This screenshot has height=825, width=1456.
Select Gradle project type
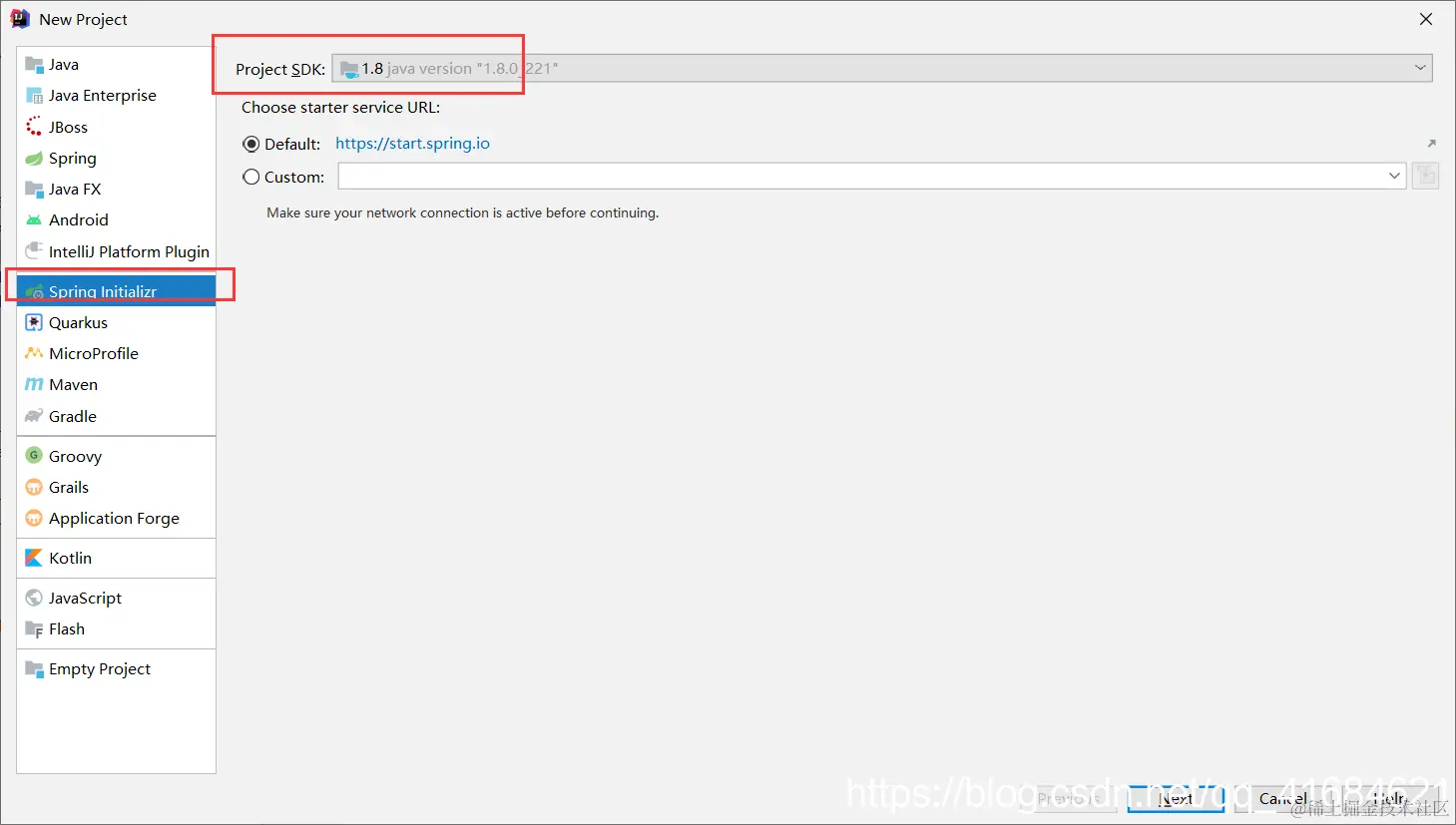click(116, 416)
